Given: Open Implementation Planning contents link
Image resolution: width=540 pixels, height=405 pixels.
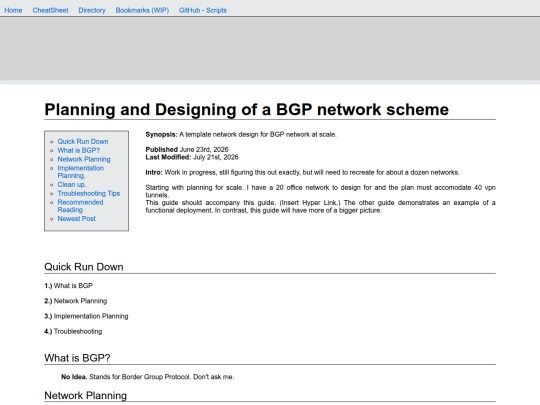Looking at the screenshot, I should [81, 172].
